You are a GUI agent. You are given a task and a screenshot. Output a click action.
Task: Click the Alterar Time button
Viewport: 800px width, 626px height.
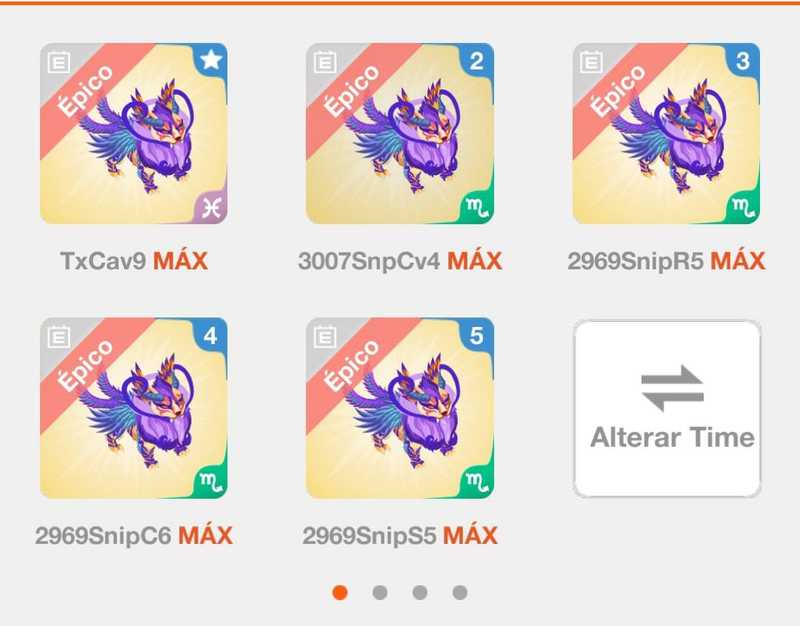coord(667,408)
